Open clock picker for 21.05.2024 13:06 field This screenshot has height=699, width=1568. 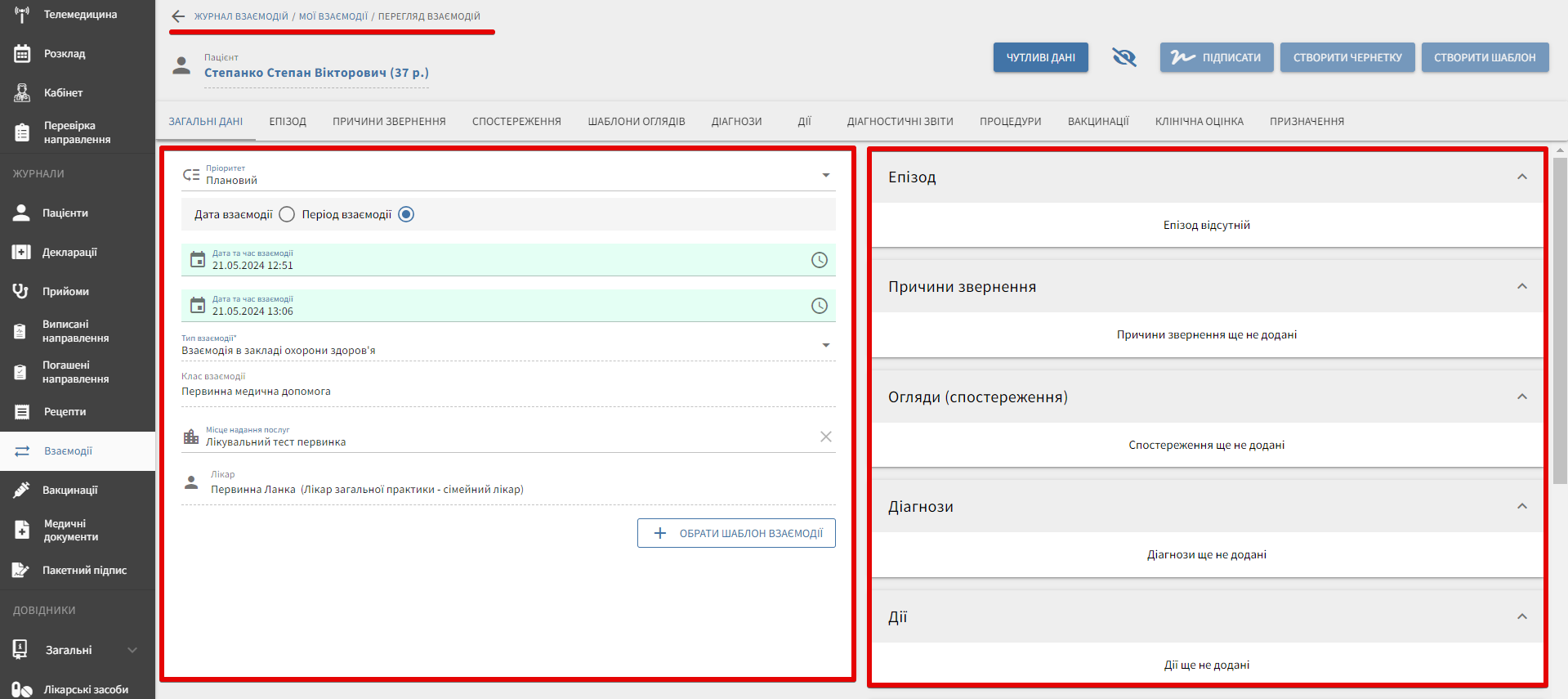(x=819, y=306)
